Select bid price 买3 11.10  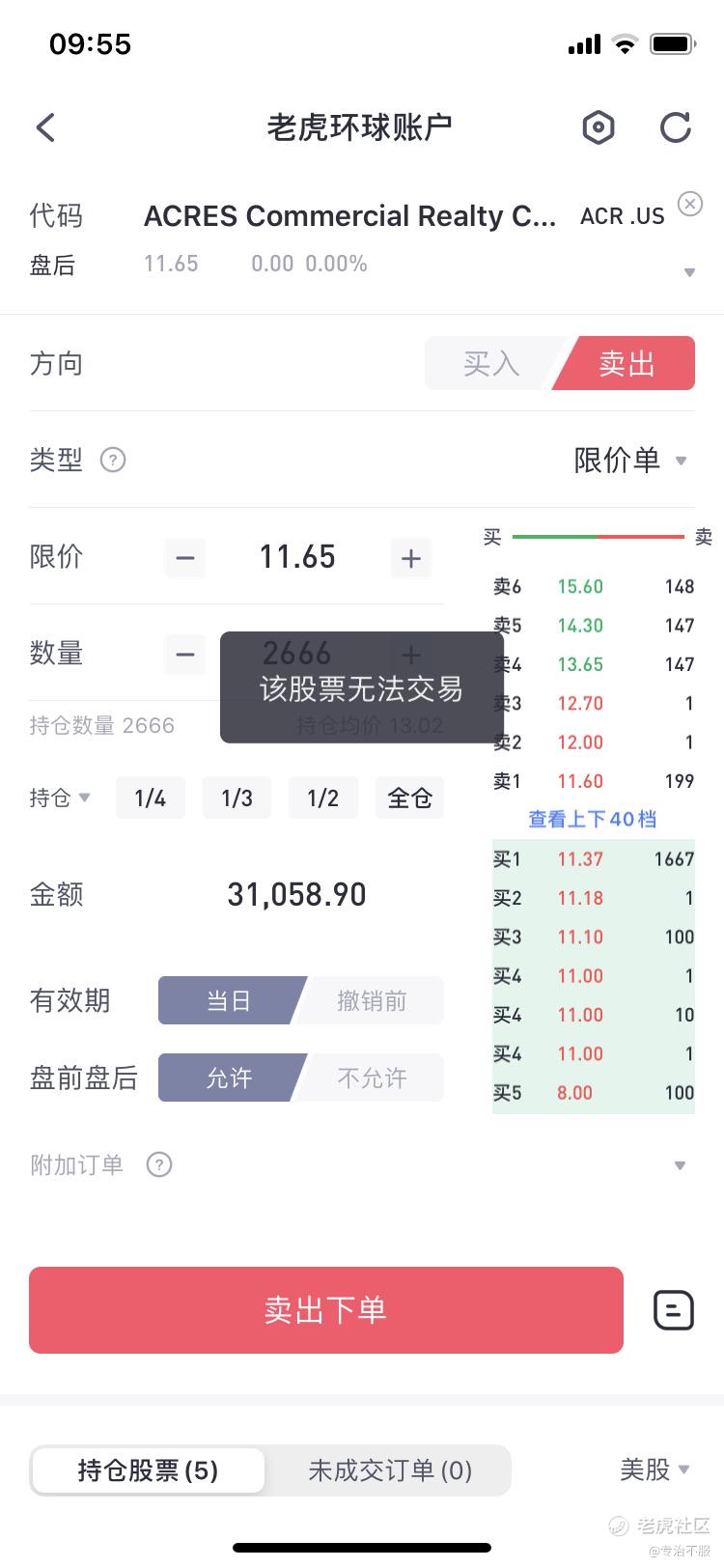click(594, 937)
